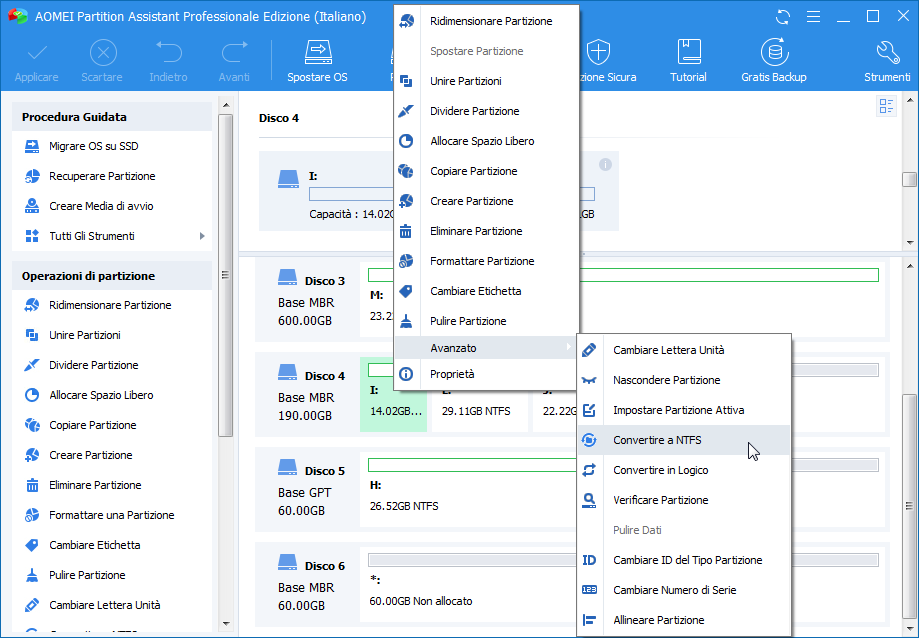Image resolution: width=919 pixels, height=638 pixels.
Task: Click Cambiare Lettera Unità in submenu
Action: tap(668, 350)
